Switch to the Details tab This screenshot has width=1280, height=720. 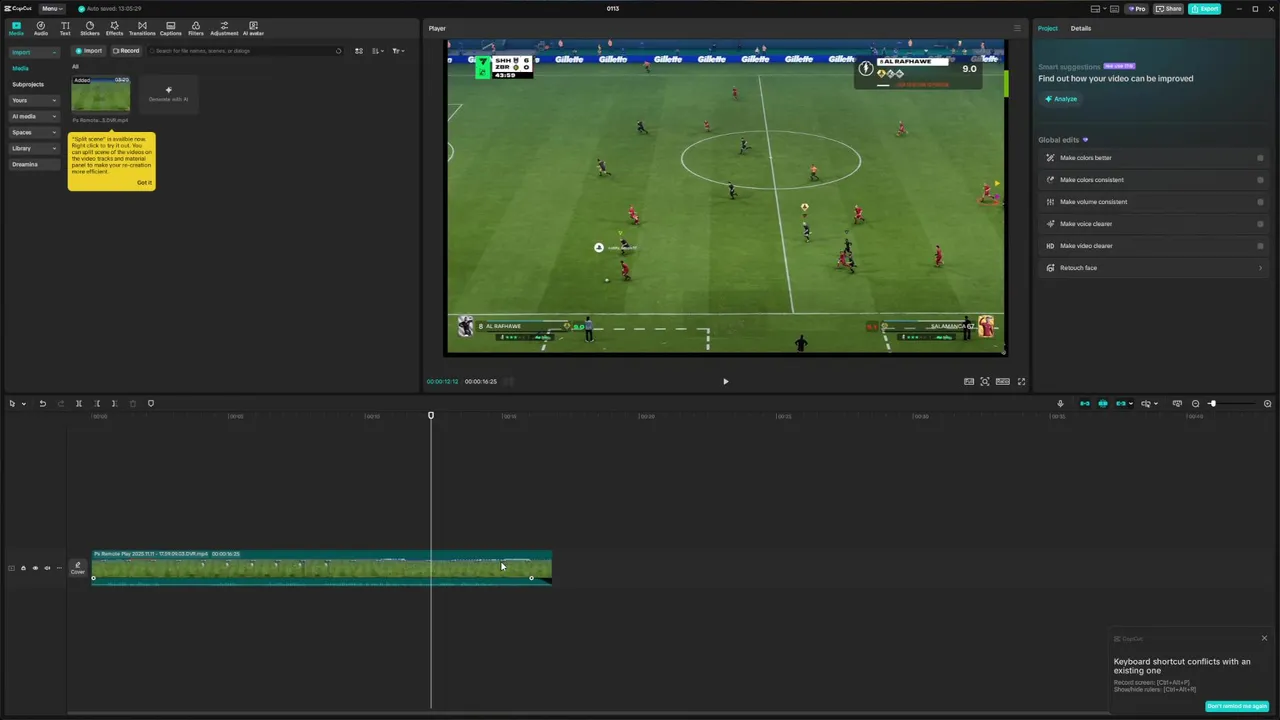[x=1081, y=28]
